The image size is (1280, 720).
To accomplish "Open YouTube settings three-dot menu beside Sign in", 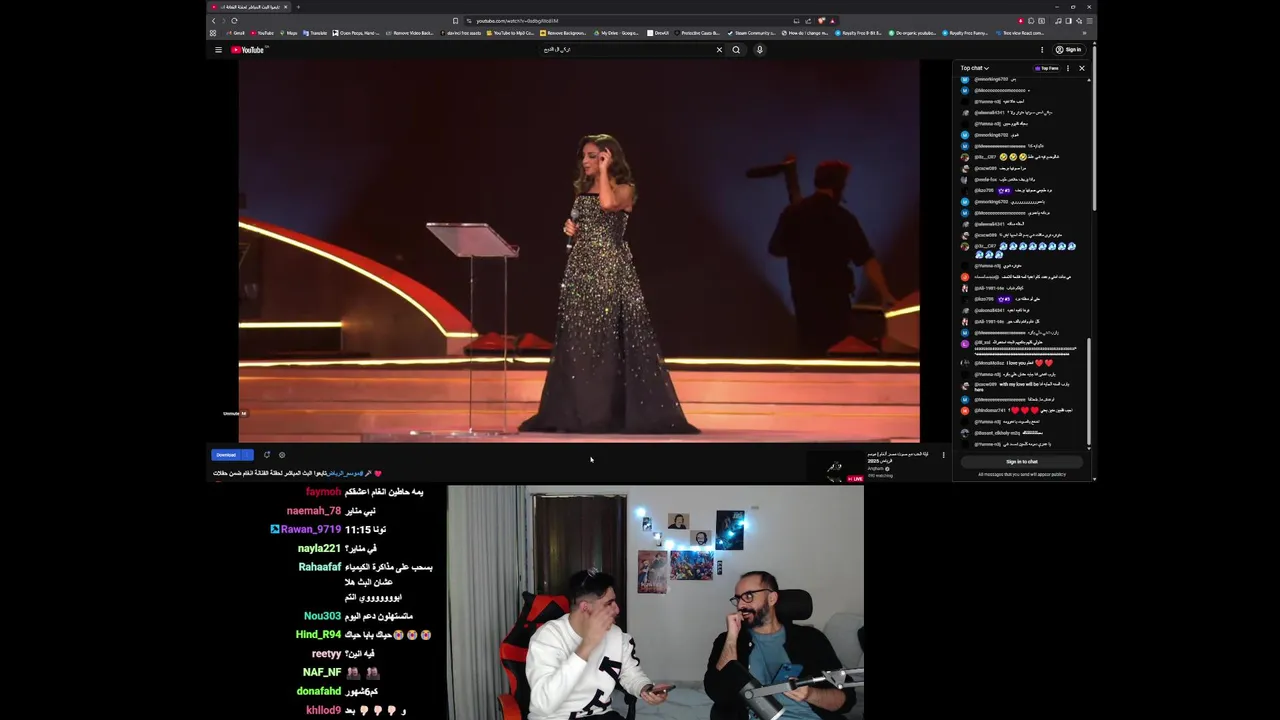I will pos(1042,50).
